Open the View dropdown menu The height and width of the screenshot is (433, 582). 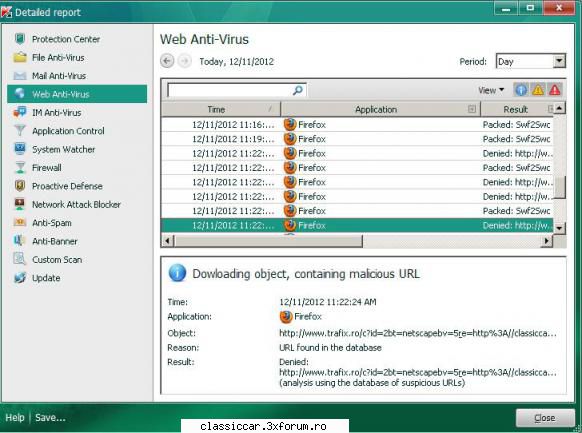(x=491, y=90)
